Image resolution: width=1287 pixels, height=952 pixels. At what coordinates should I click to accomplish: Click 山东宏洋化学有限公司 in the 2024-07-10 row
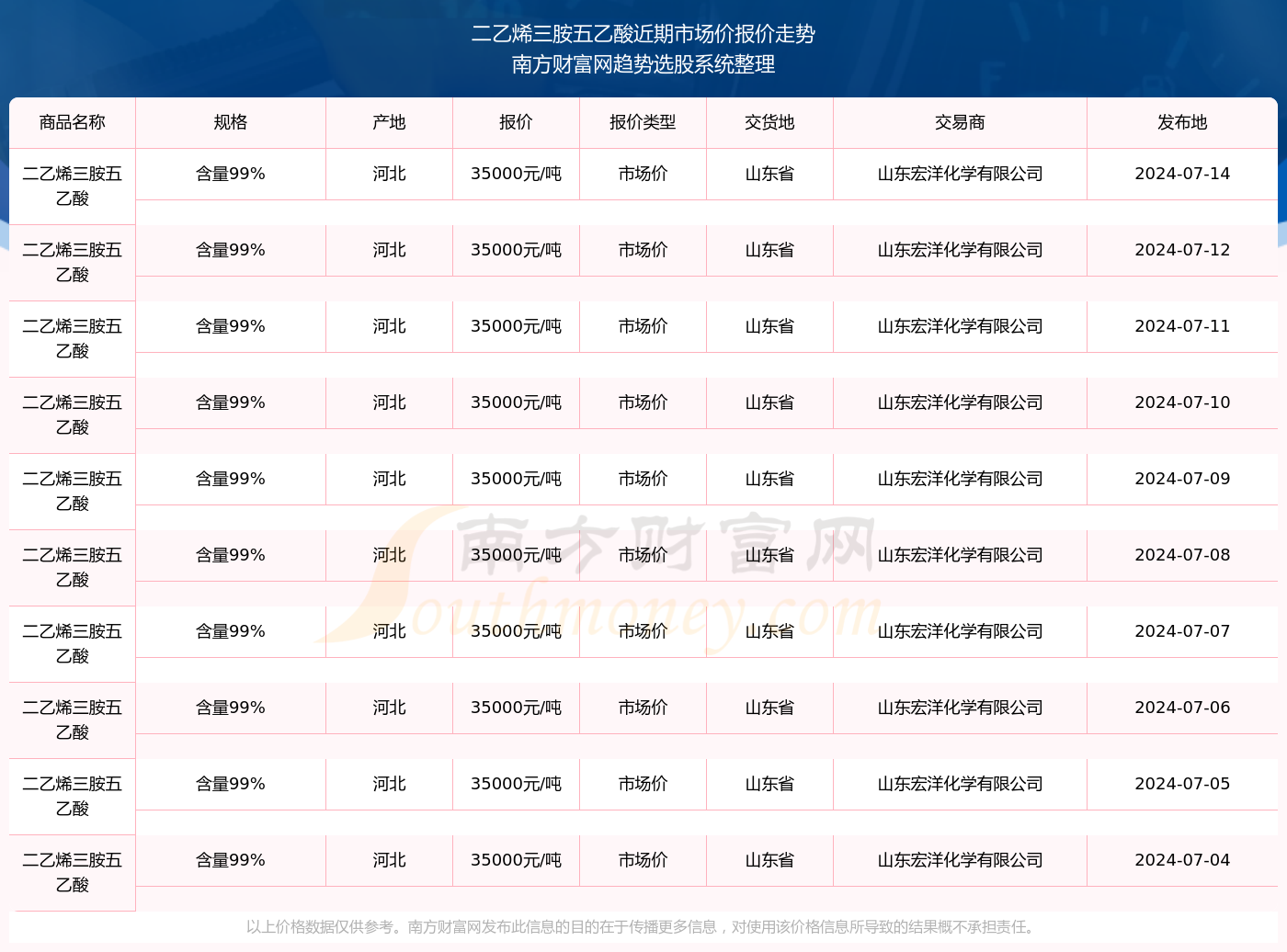click(961, 402)
